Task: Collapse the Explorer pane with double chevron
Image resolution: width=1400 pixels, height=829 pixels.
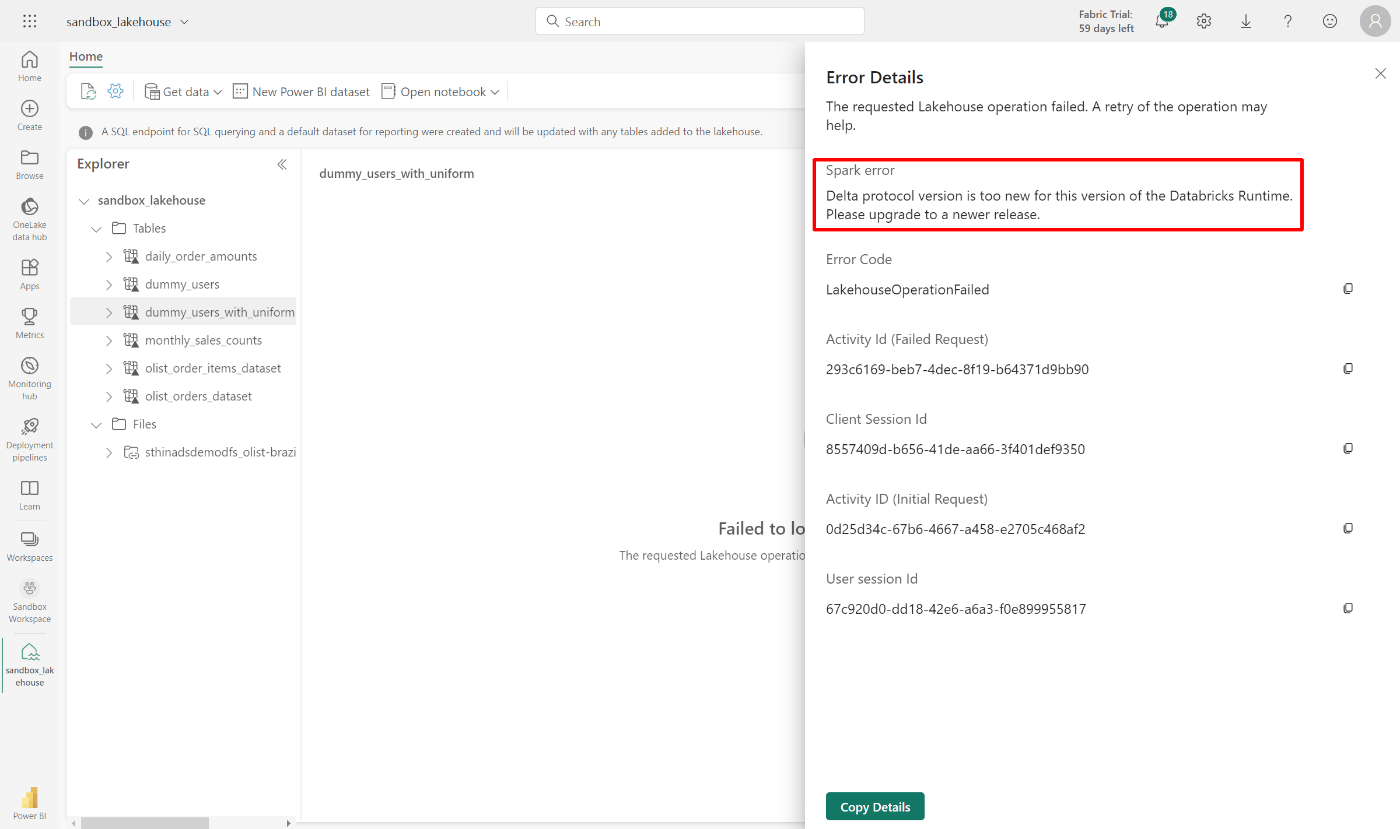Action: pos(282,164)
